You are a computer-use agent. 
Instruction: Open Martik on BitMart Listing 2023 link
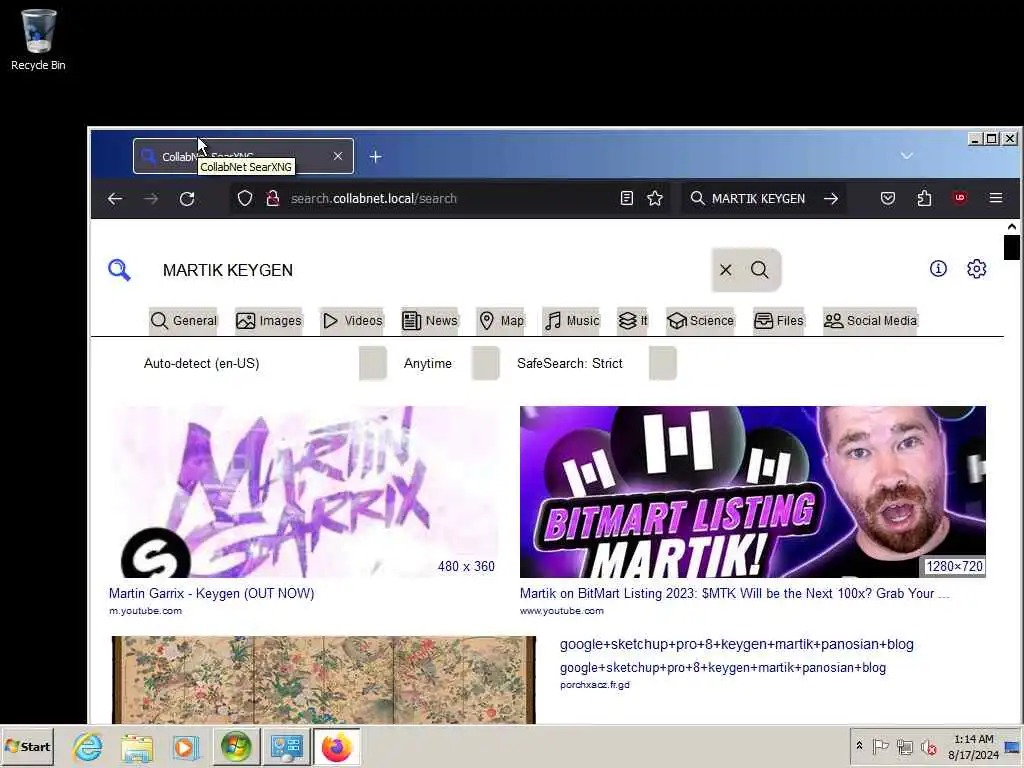[734, 594]
